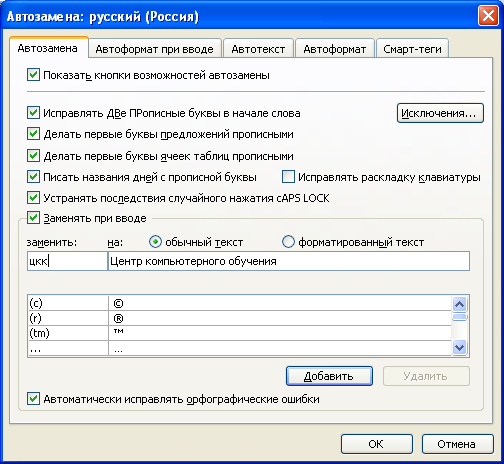Screen dimensions: 504x464
Task: Cancel with the Отмена button
Action: [457, 444]
